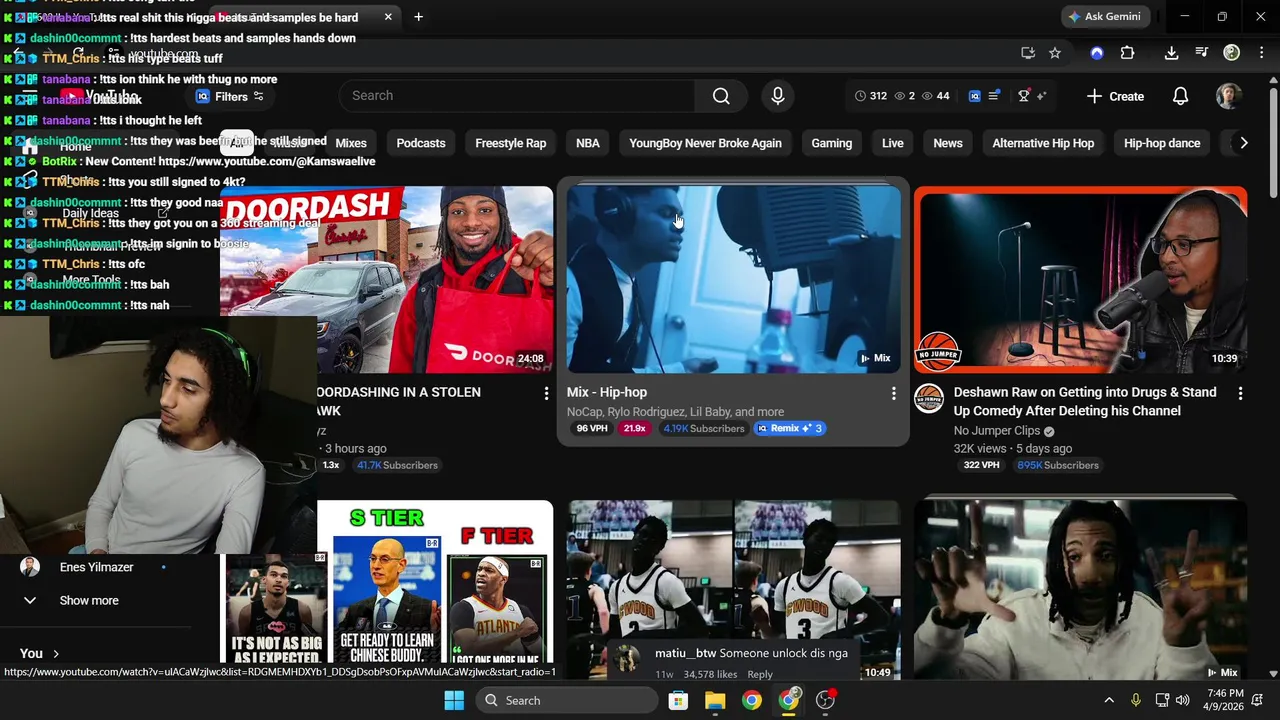Open Chrome extensions puzzle icon
The width and height of the screenshot is (1280, 720).
(x=1127, y=53)
